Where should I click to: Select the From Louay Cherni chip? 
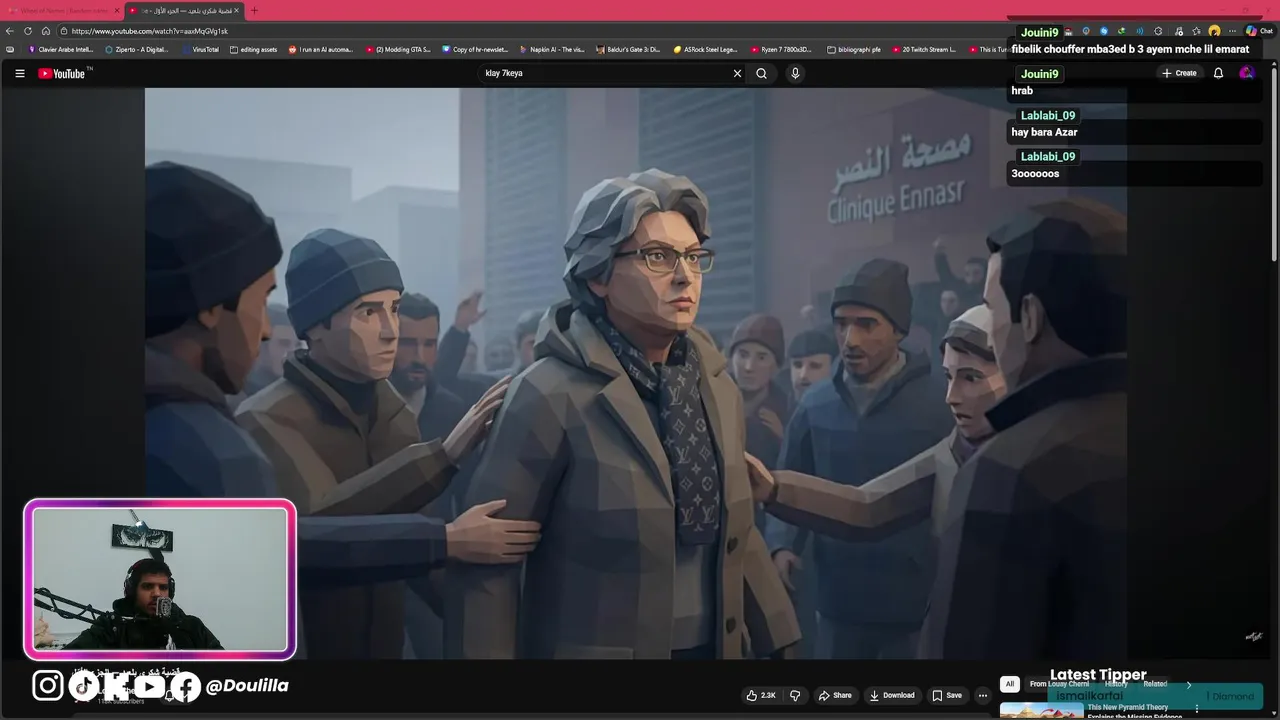[1059, 684]
